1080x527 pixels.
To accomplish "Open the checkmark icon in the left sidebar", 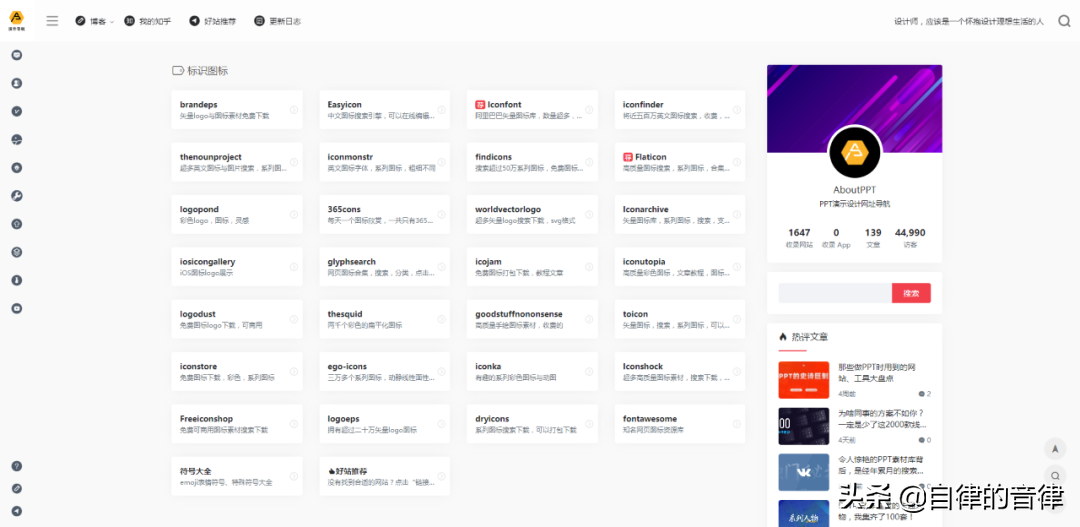I will (17, 111).
